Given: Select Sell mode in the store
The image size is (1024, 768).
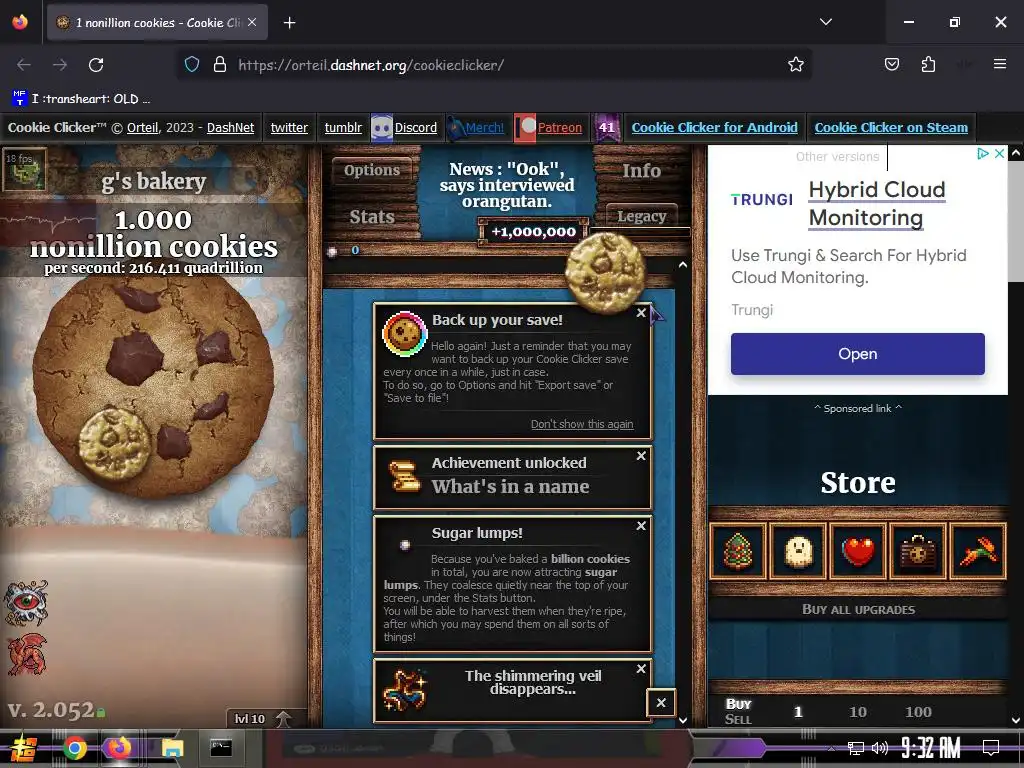Looking at the screenshot, I should [x=739, y=719].
